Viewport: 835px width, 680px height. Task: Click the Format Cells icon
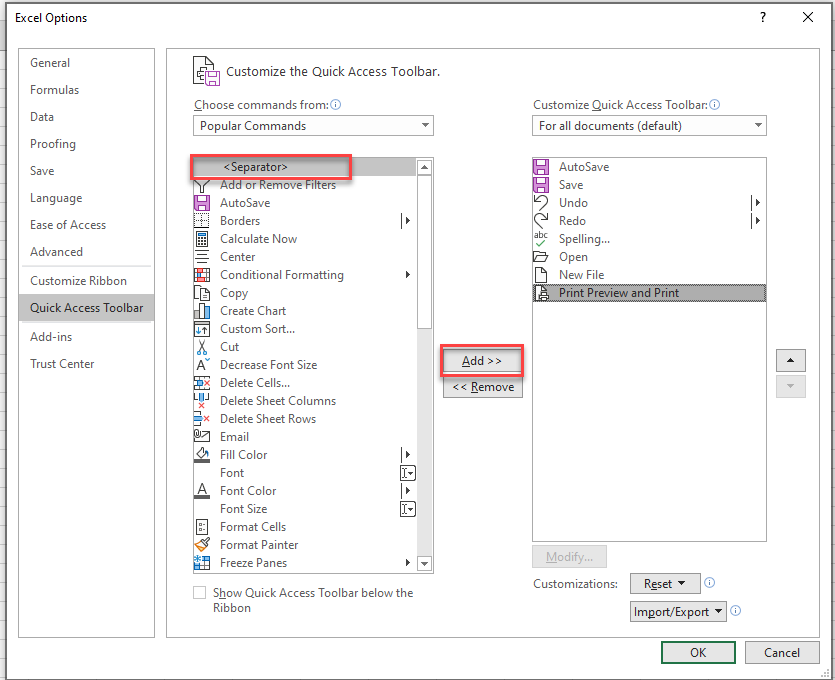pyautogui.click(x=202, y=527)
